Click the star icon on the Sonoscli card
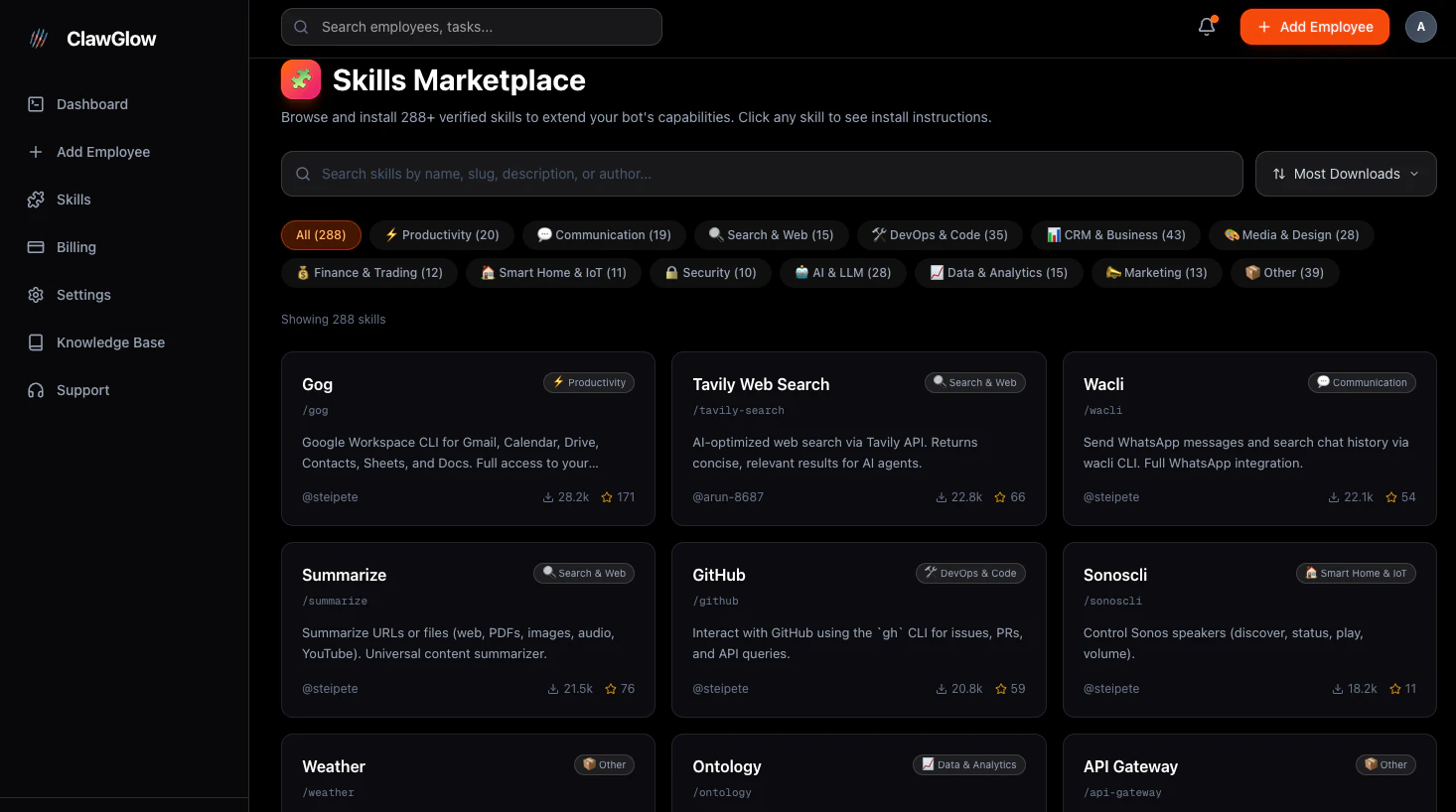Screen dimensions: 1456x812 tap(1395, 689)
